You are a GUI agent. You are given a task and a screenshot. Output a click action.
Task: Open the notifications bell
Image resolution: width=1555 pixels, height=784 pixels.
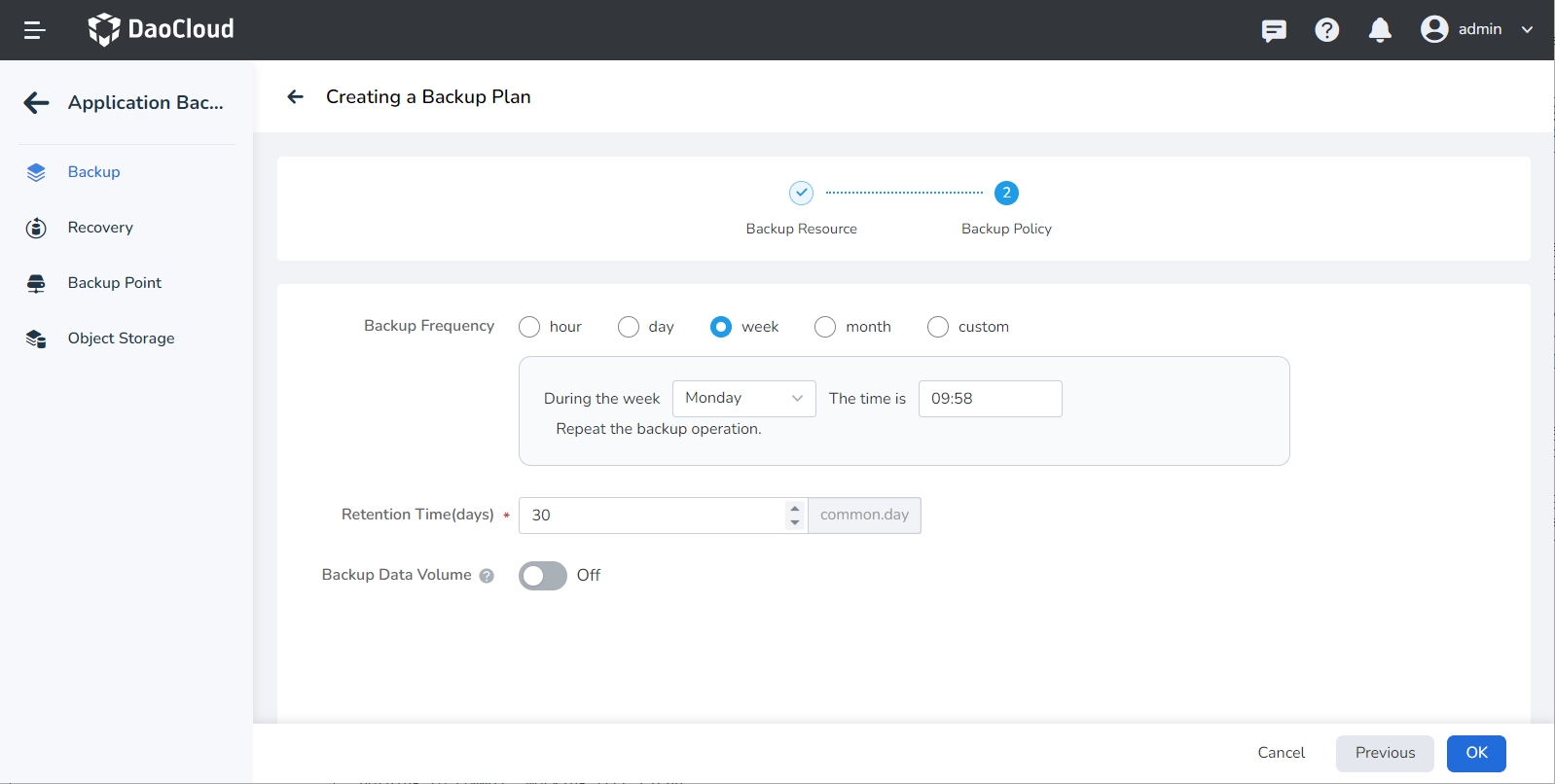click(x=1379, y=30)
